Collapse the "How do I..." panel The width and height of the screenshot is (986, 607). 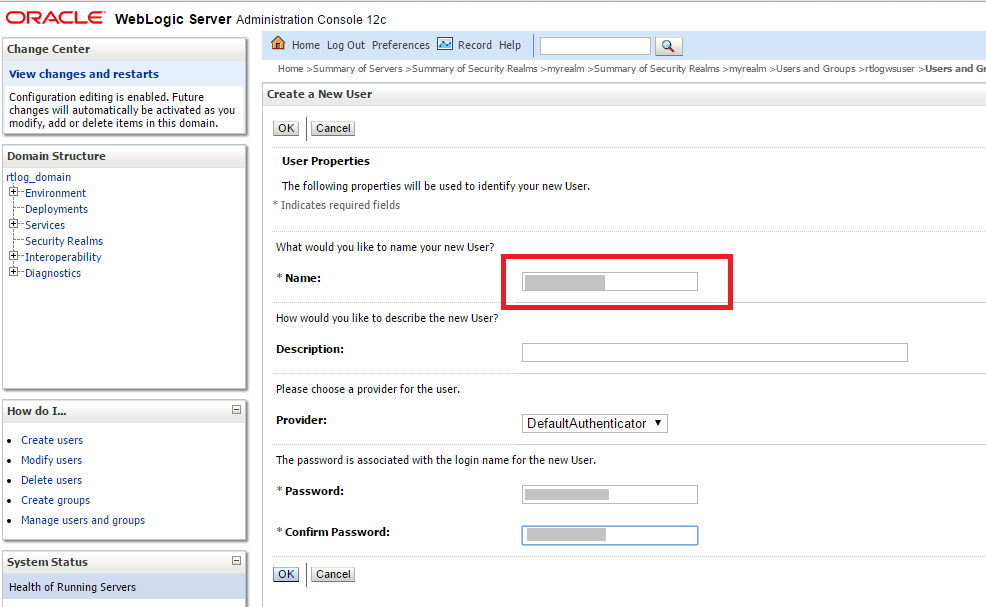click(236, 411)
